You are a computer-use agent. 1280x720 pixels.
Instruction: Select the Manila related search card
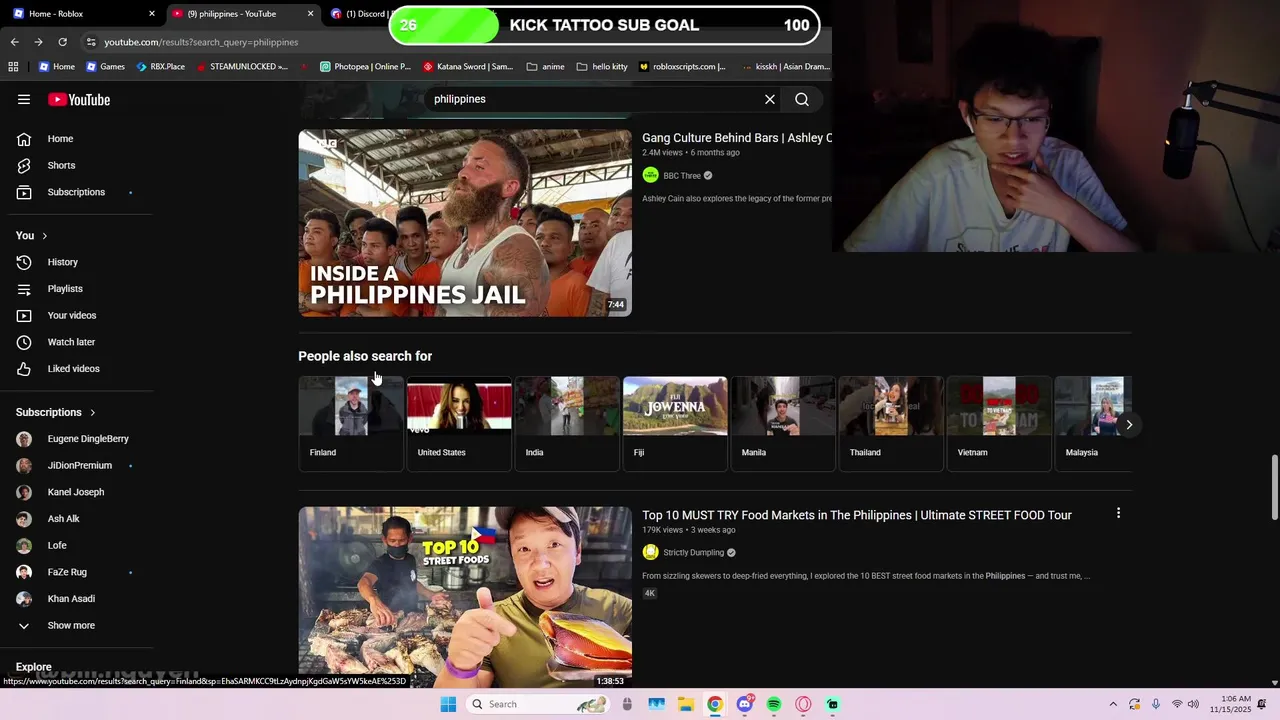pyautogui.click(x=783, y=423)
